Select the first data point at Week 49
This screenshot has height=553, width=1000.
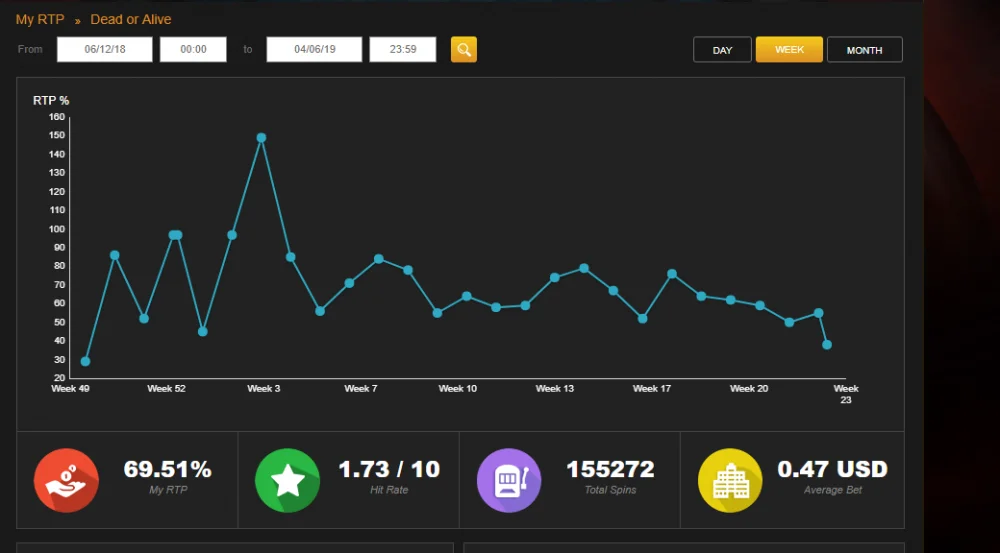click(x=85, y=362)
